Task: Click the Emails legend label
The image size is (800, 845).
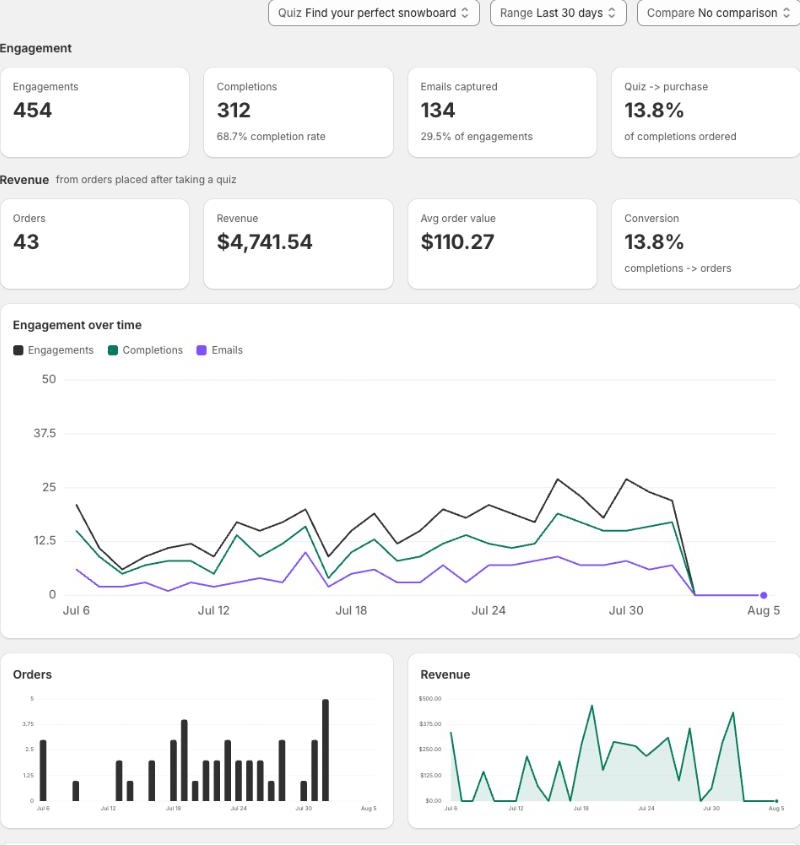Action: click(227, 350)
